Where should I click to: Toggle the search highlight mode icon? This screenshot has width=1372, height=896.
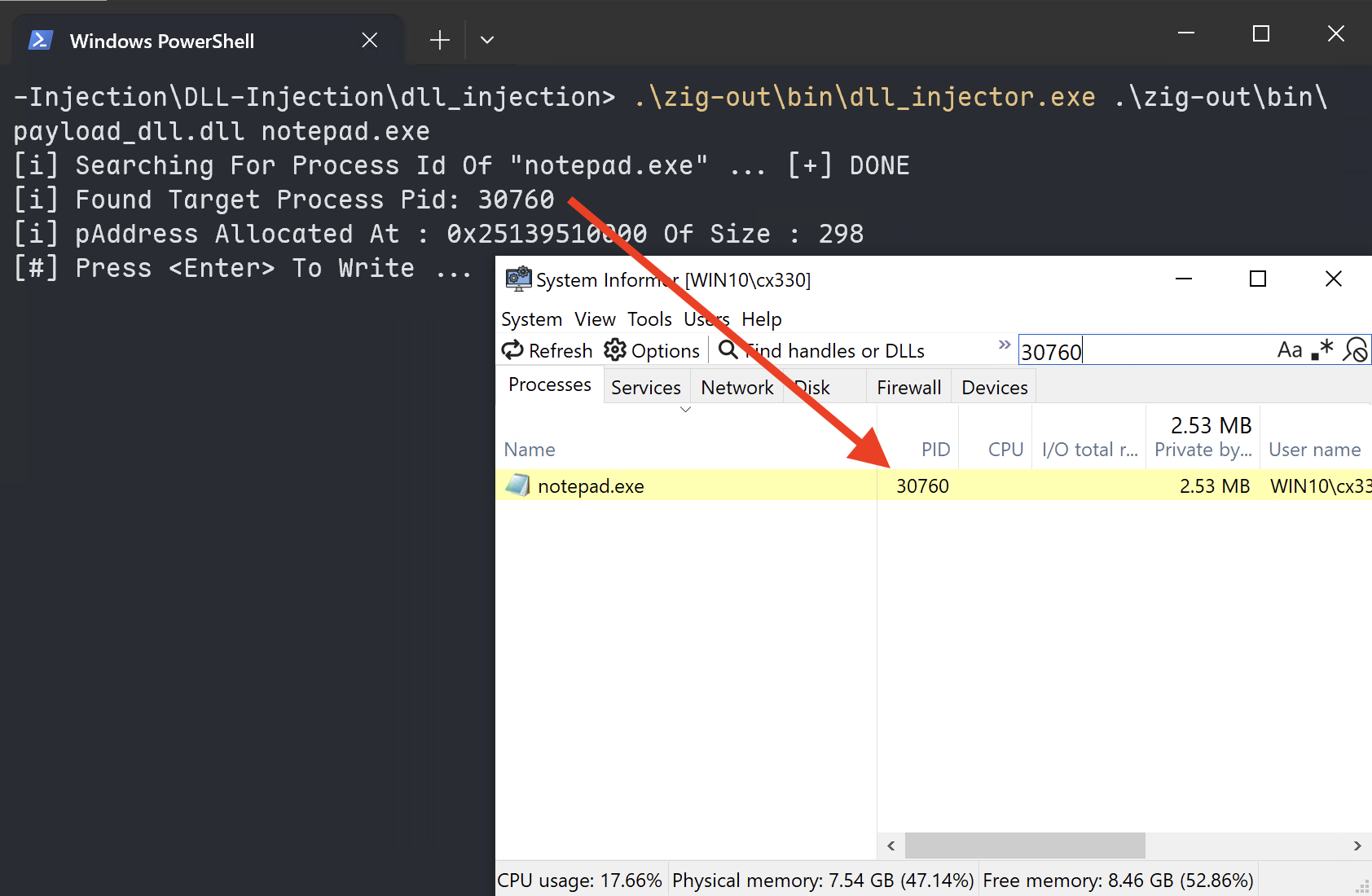click(1356, 350)
